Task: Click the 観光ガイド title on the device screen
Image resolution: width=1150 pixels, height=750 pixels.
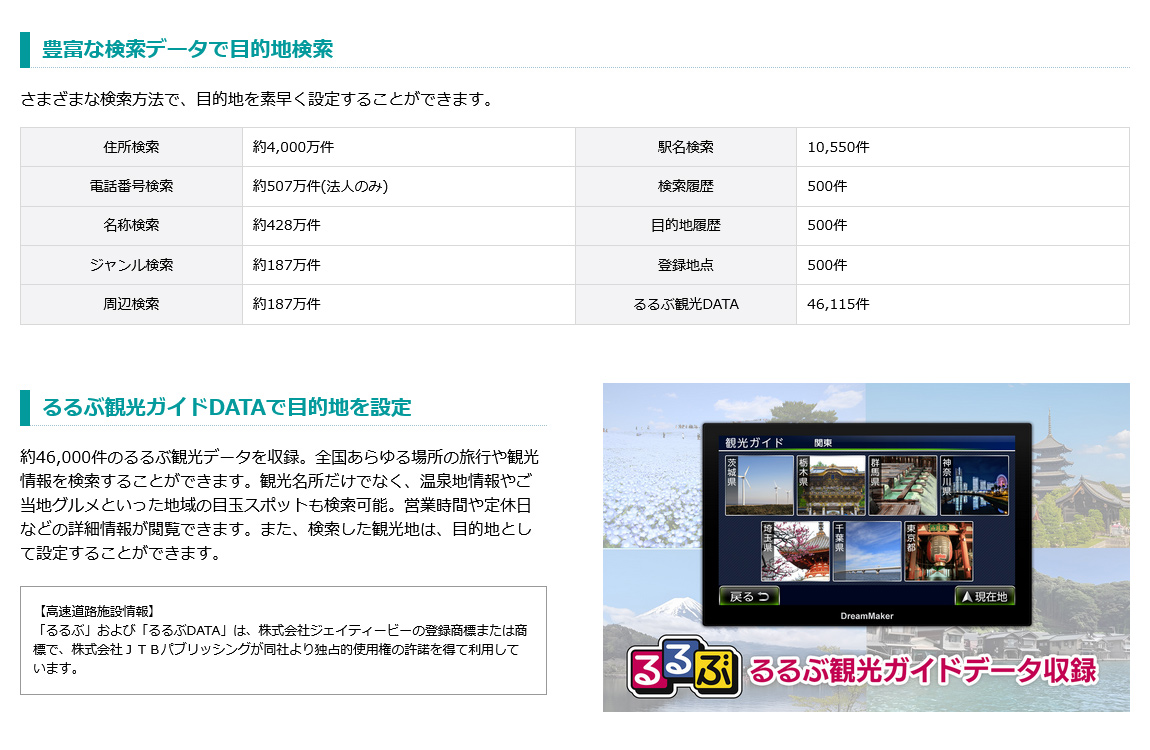Action: (x=754, y=443)
